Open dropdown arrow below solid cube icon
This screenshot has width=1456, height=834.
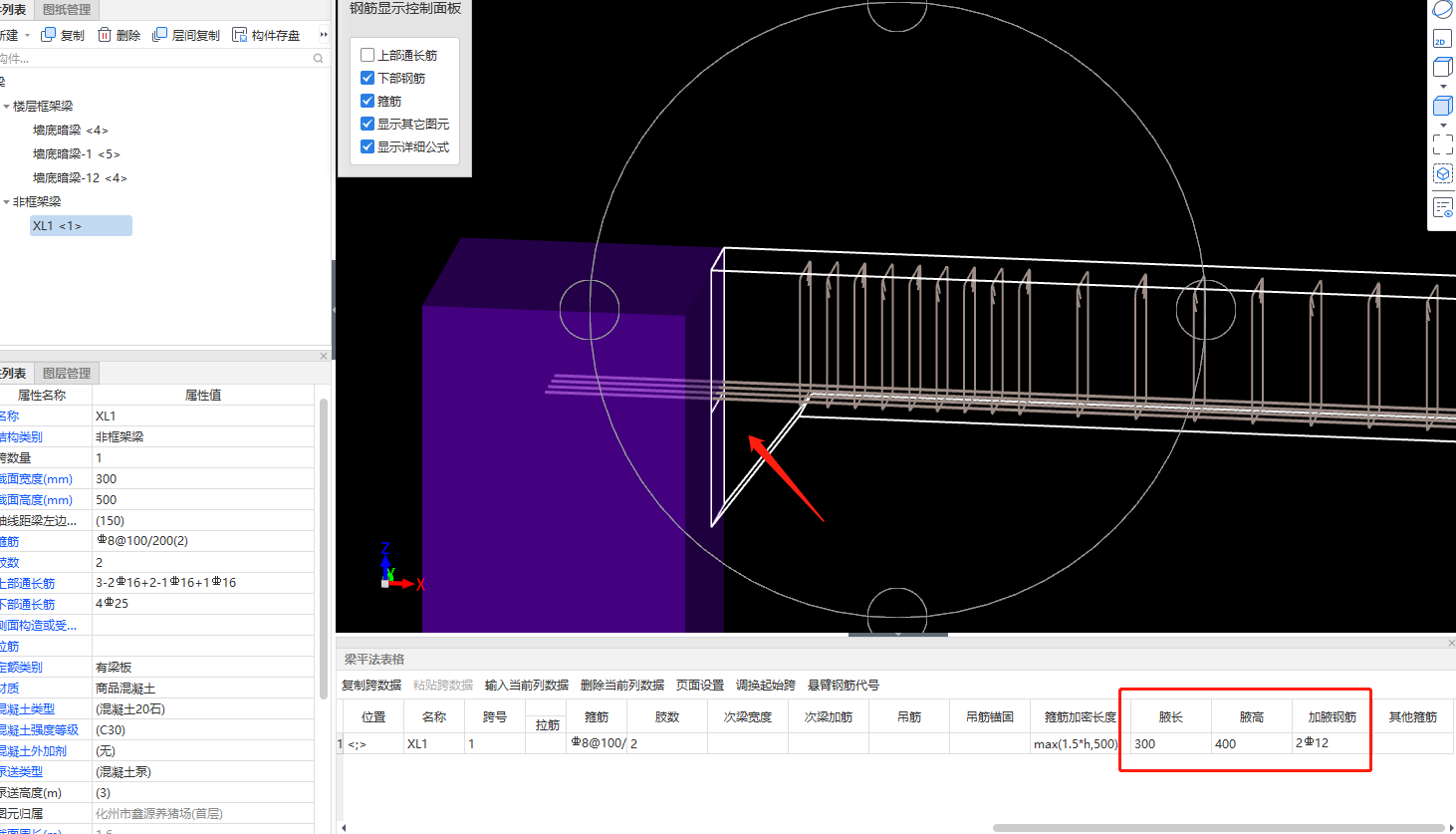[x=1443, y=126]
